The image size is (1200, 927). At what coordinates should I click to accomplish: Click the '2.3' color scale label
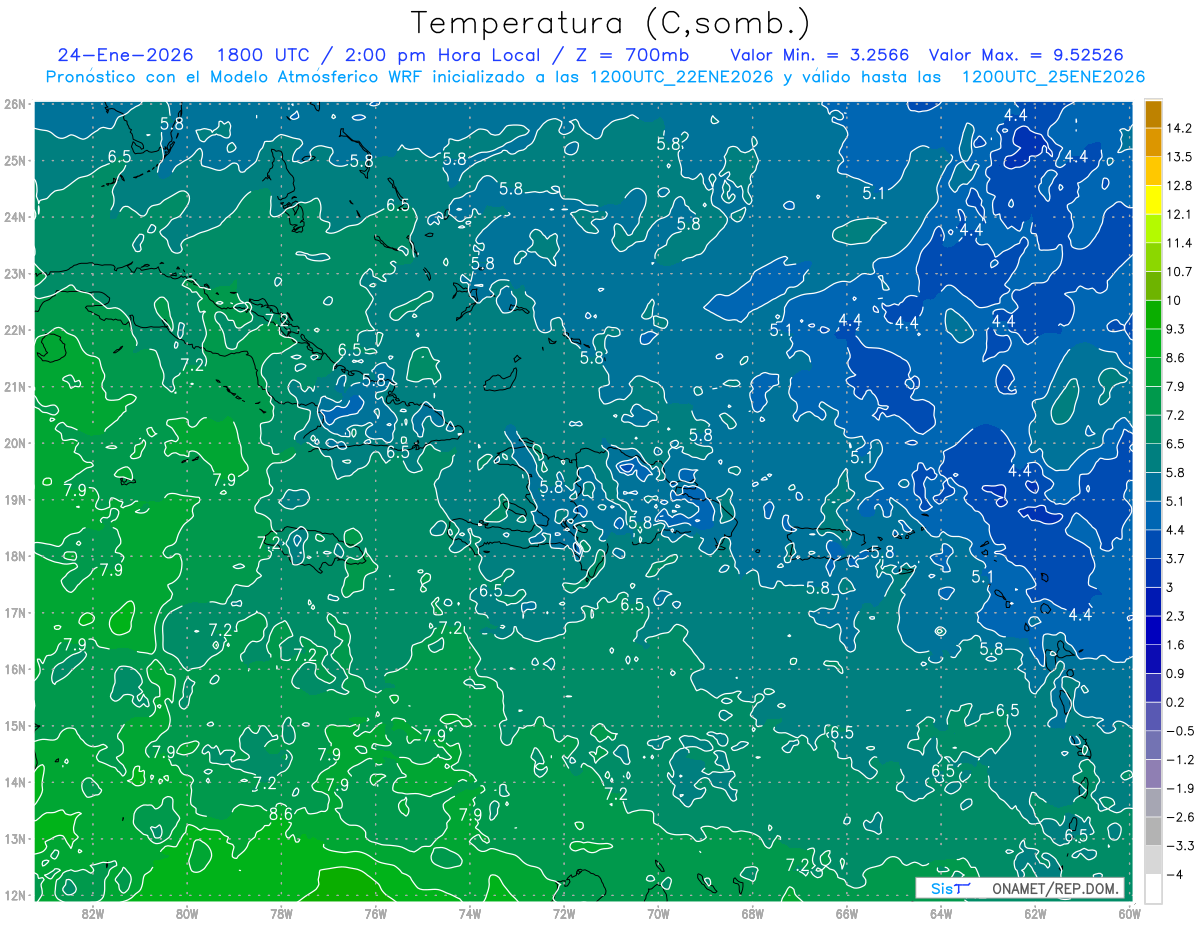coord(1178,616)
